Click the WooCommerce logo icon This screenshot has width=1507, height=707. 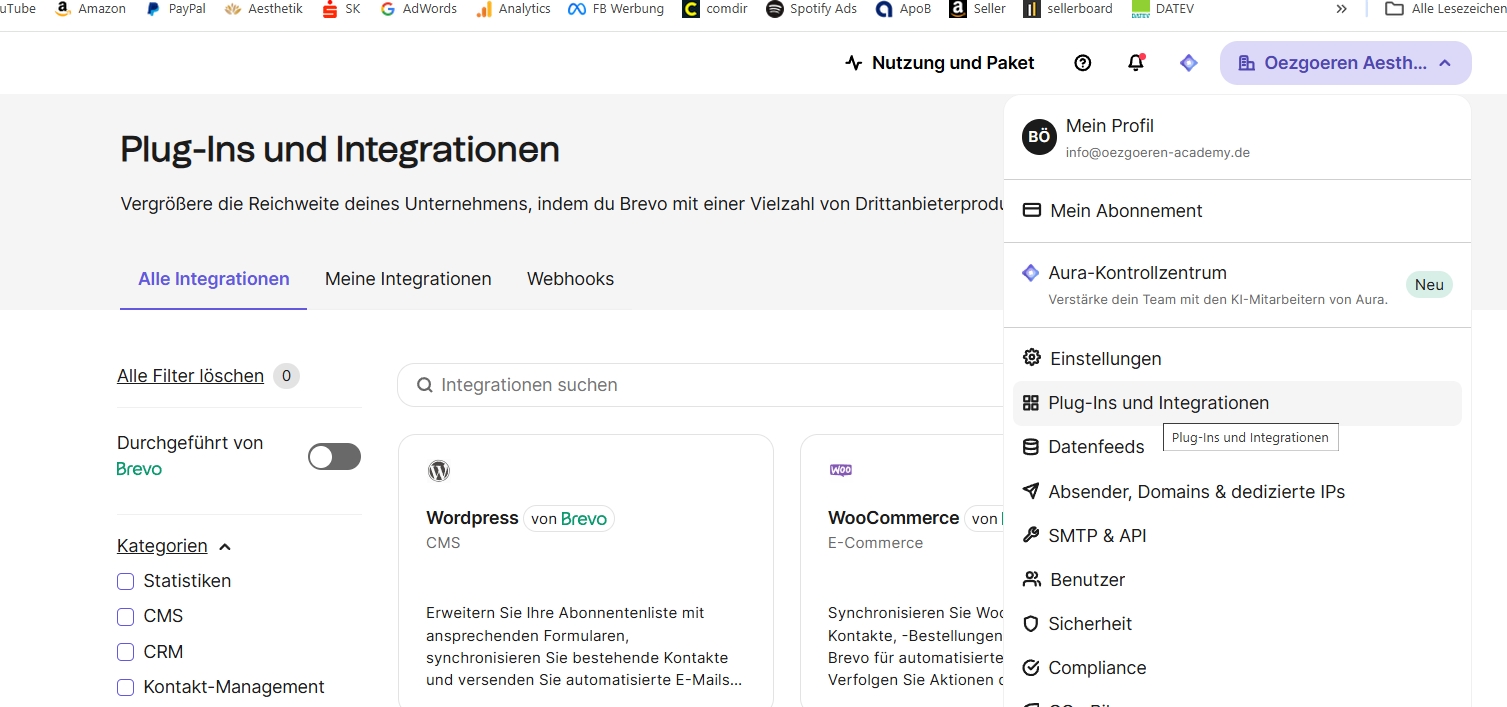(840, 470)
